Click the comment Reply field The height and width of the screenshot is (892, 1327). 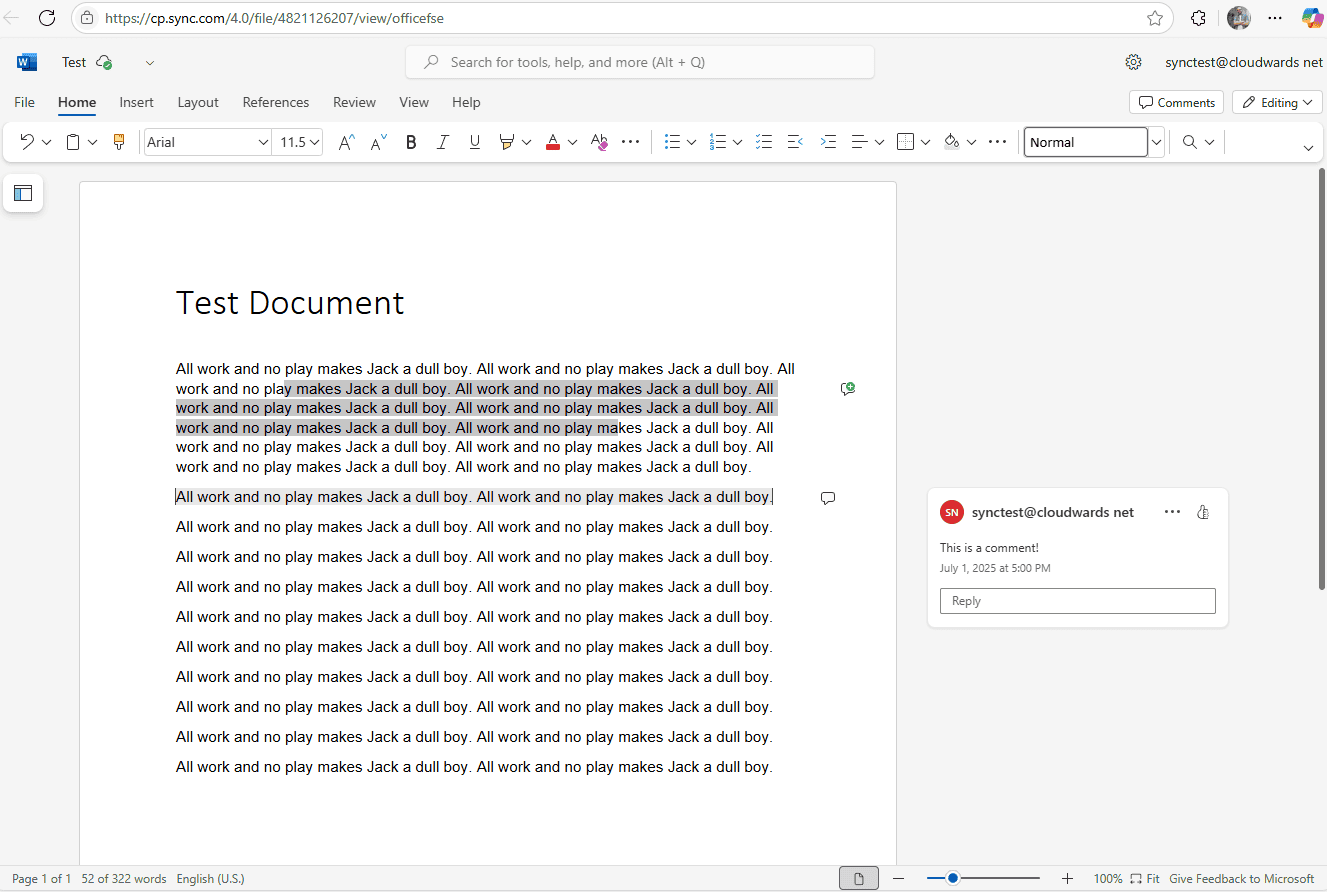1077,601
